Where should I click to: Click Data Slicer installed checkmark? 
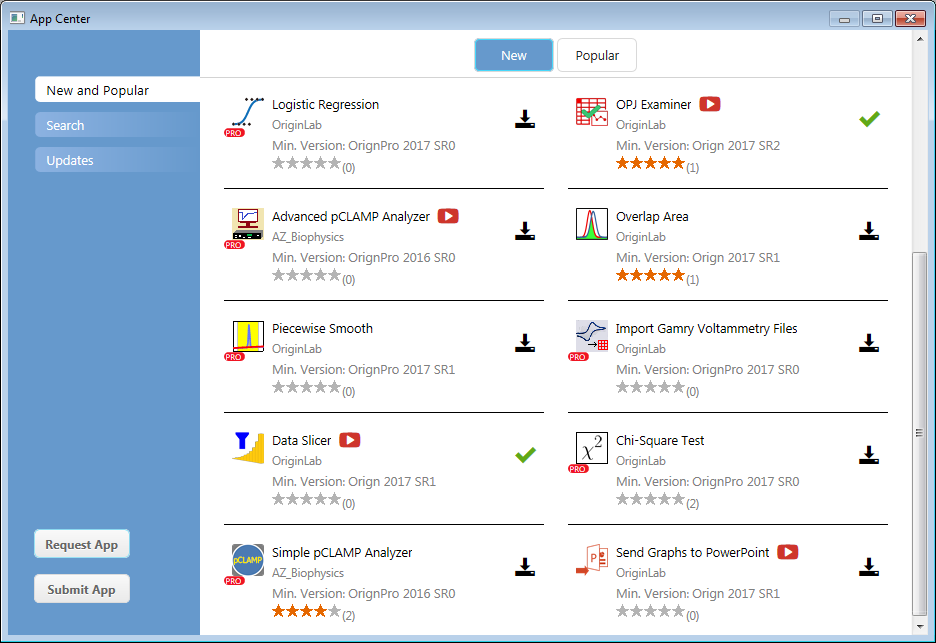(525, 455)
